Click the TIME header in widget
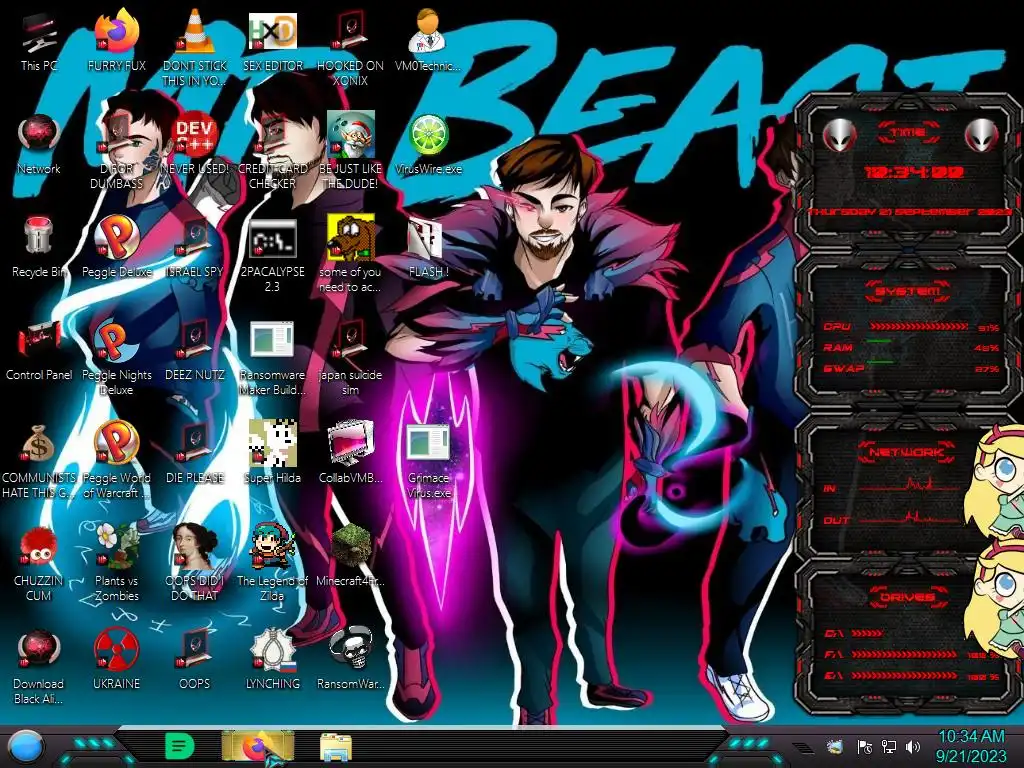The image size is (1024, 768). [x=908, y=132]
